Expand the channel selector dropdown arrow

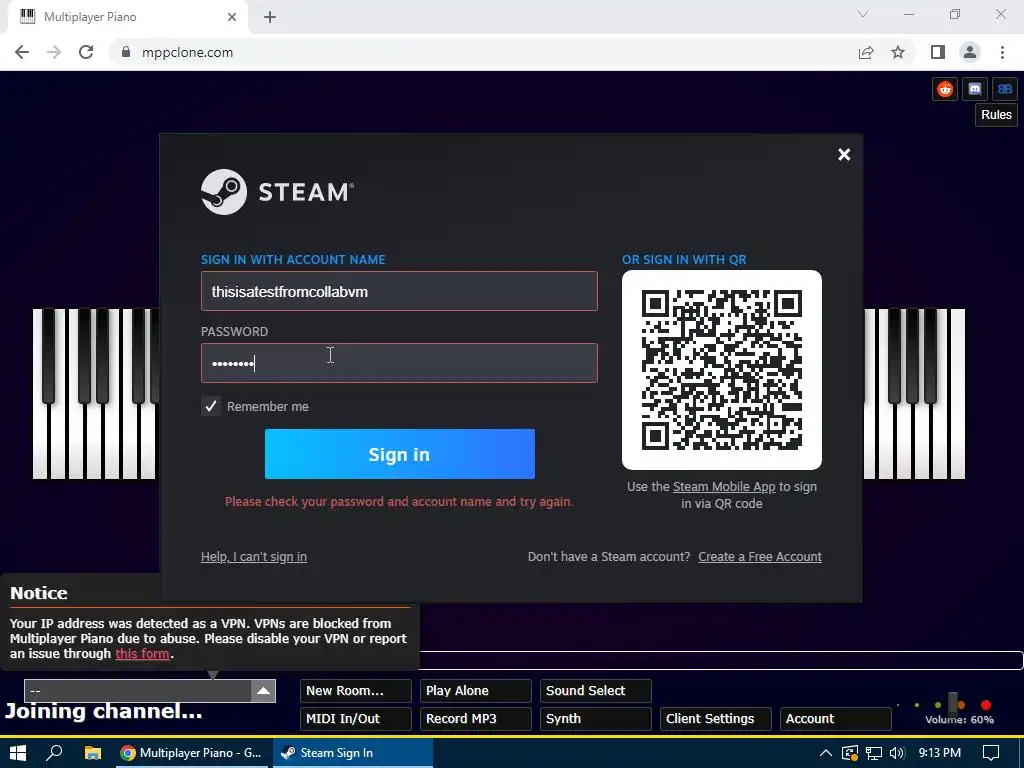[x=263, y=691]
